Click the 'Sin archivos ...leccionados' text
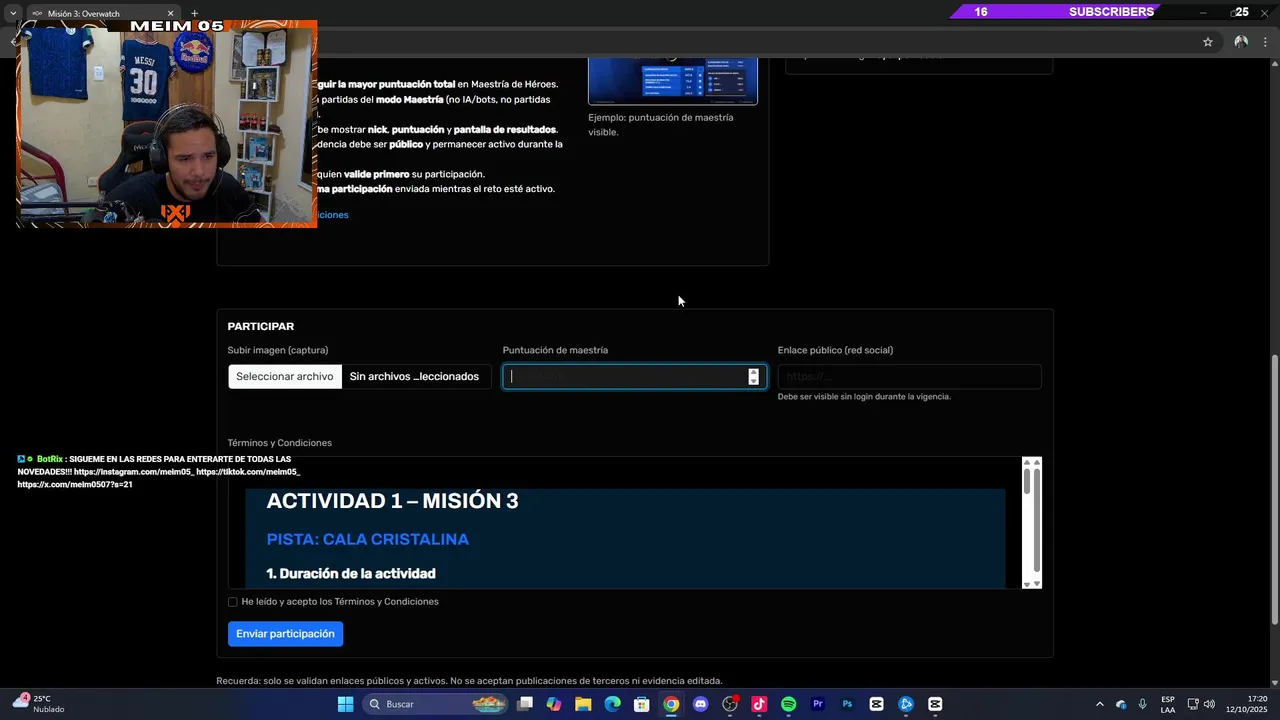 [414, 376]
